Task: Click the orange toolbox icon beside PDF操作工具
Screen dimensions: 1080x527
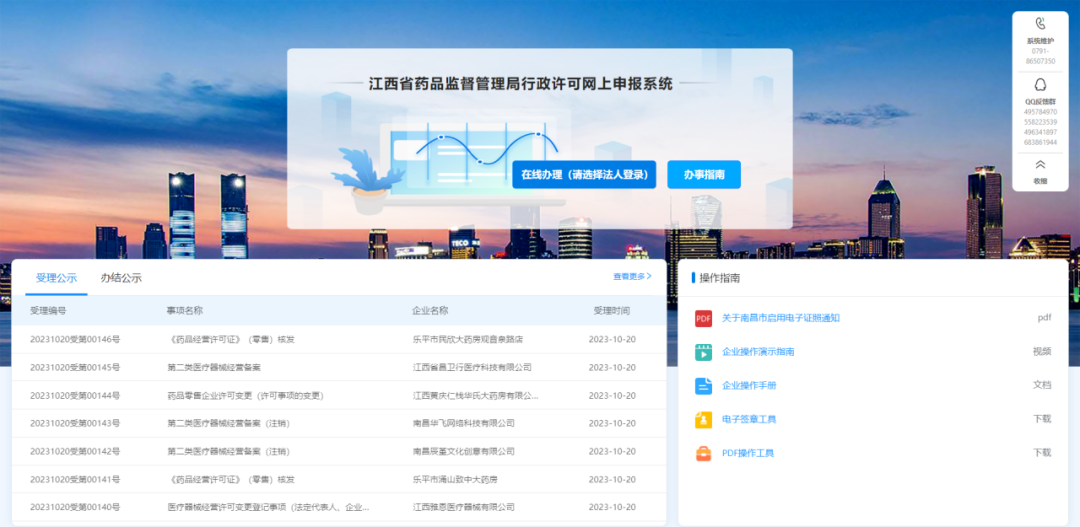Action: 703,453
